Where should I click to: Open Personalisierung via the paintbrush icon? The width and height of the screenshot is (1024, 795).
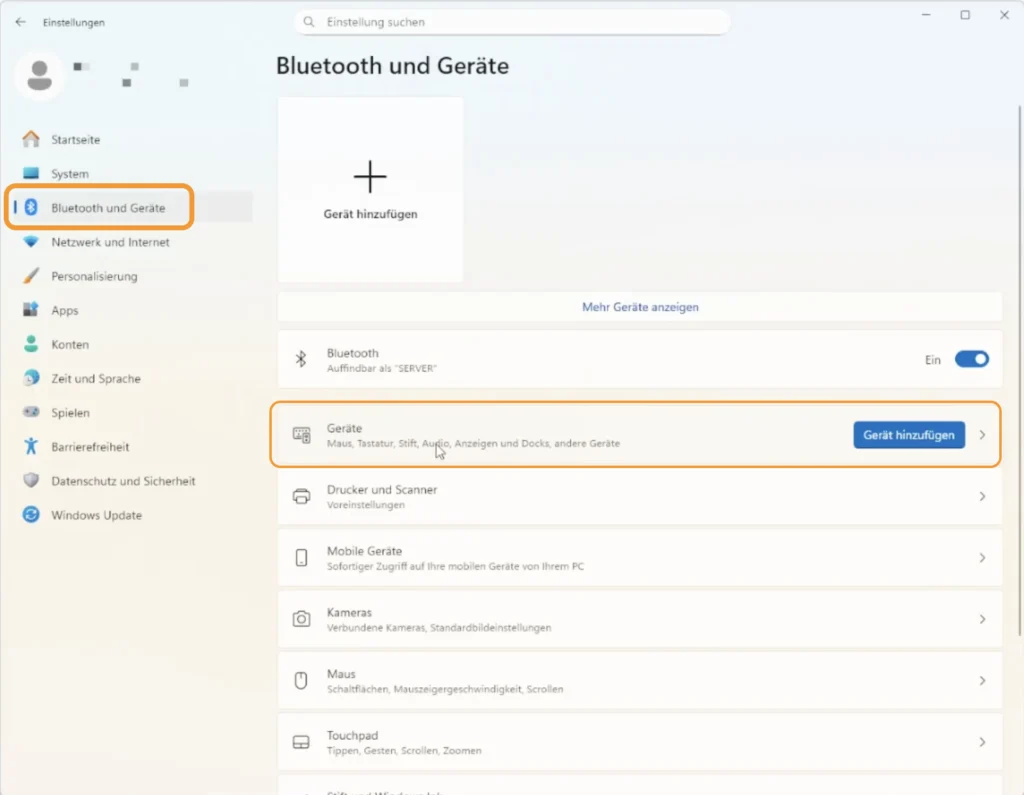(31, 276)
